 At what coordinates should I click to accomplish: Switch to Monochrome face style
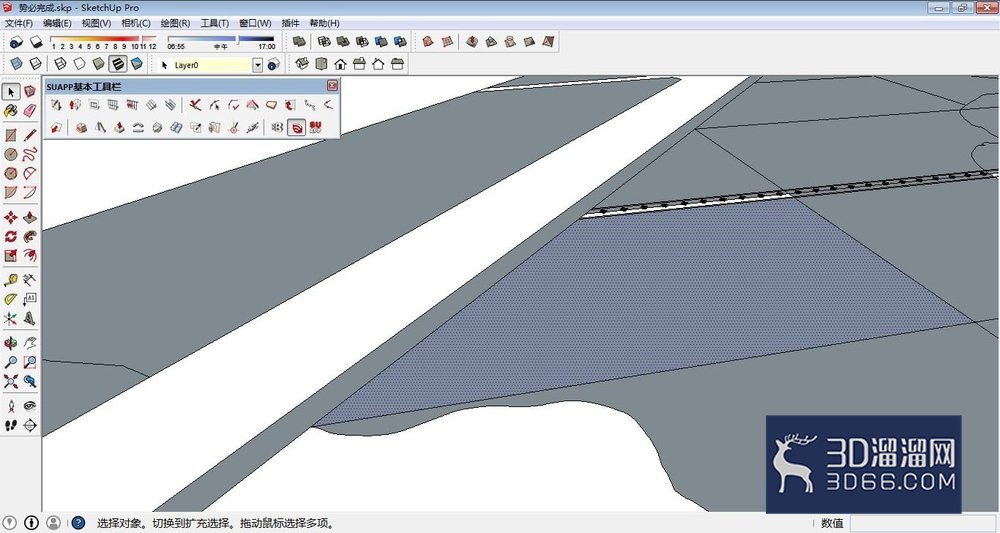pyautogui.click(x=136, y=64)
